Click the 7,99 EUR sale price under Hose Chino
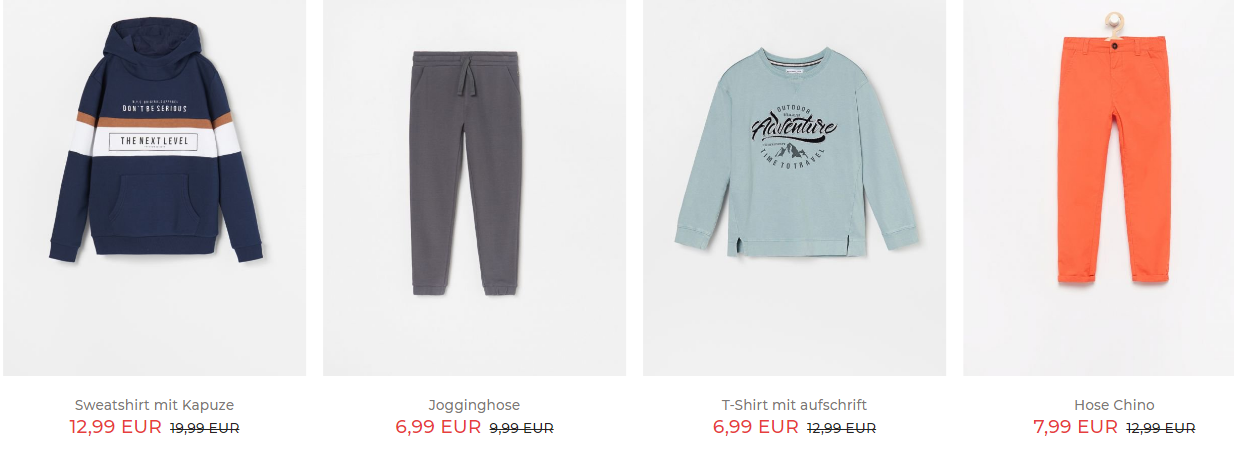 pyautogui.click(x=1075, y=427)
